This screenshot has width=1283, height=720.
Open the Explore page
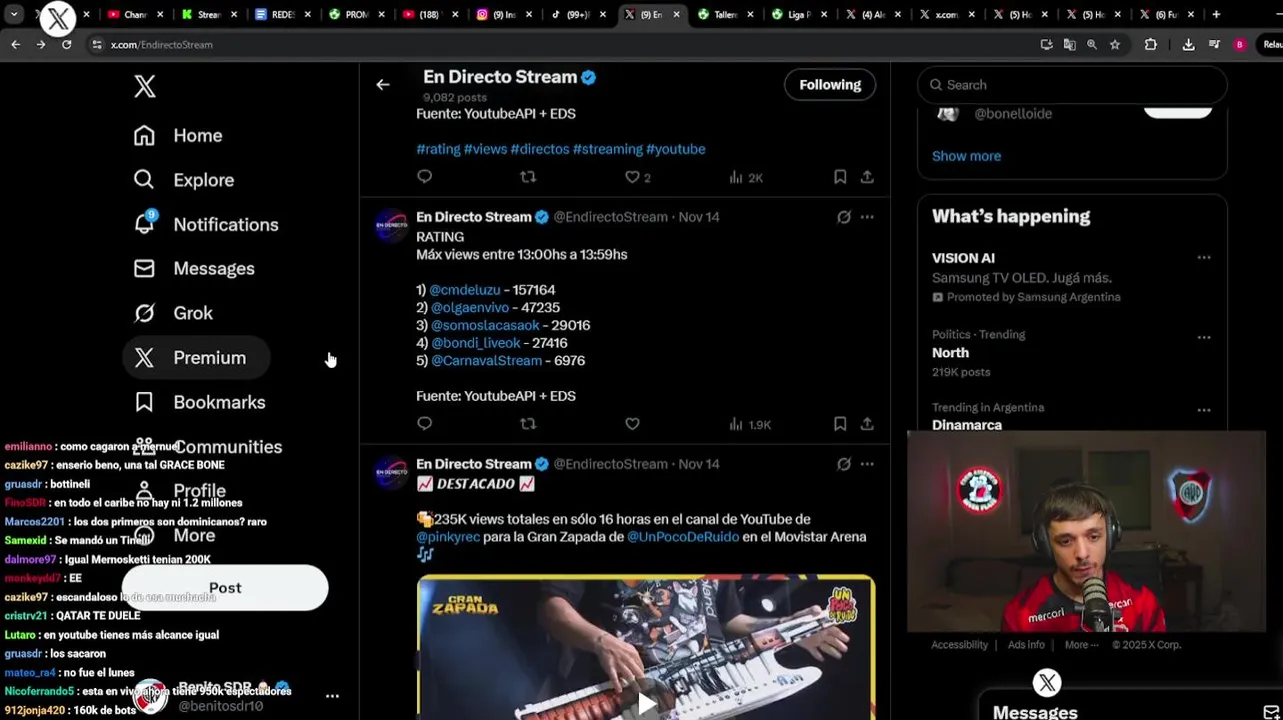(184, 180)
